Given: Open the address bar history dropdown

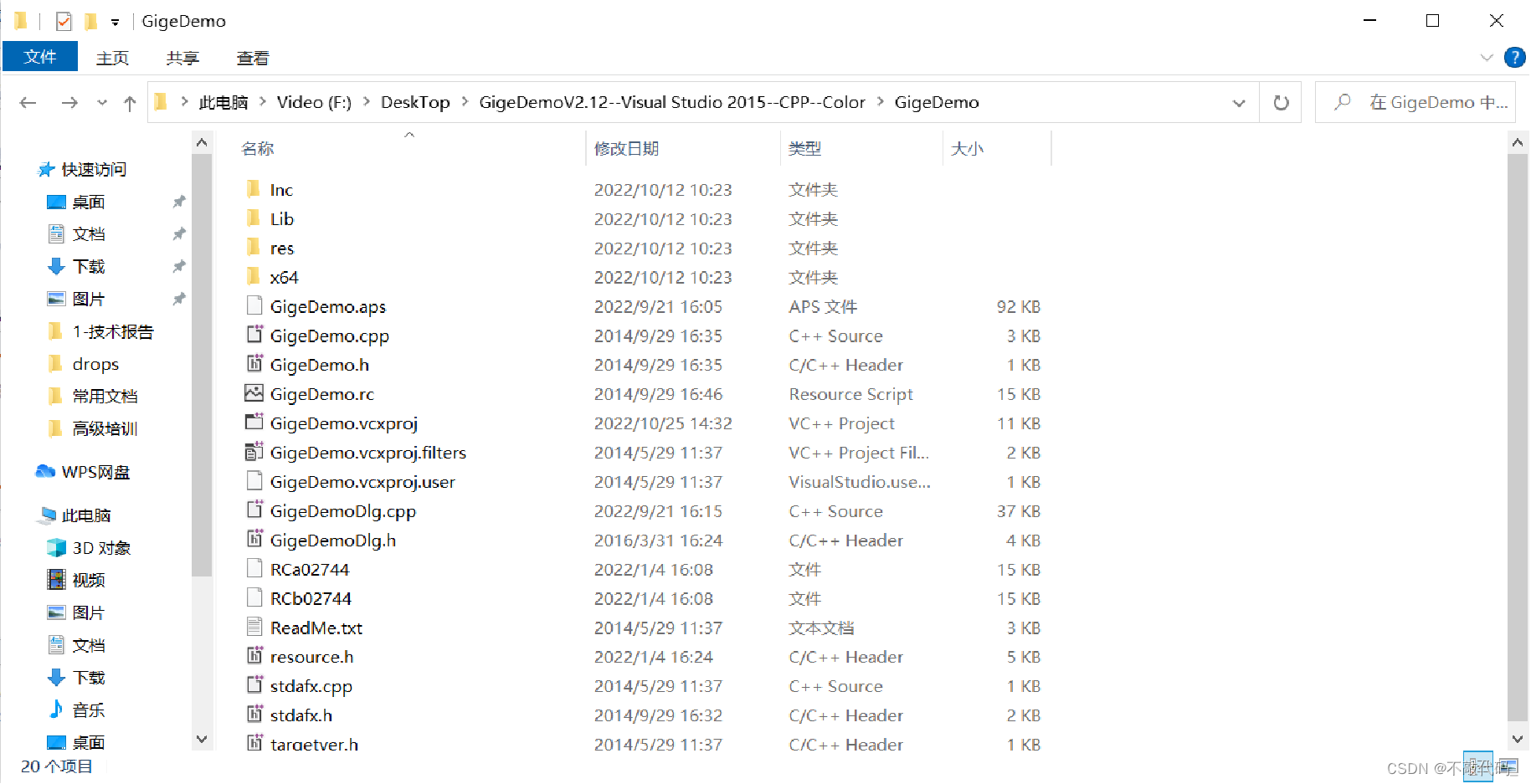Looking at the screenshot, I should point(1238,102).
